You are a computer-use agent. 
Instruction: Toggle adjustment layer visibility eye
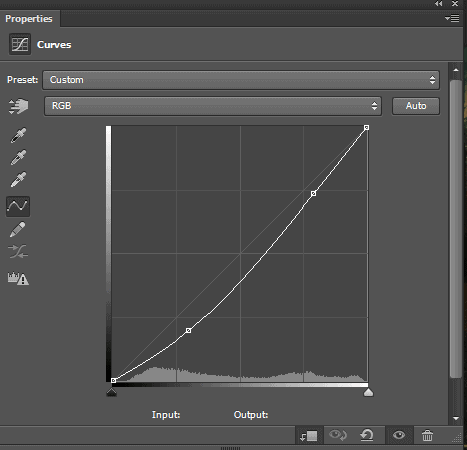pyautogui.click(x=399, y=435)
